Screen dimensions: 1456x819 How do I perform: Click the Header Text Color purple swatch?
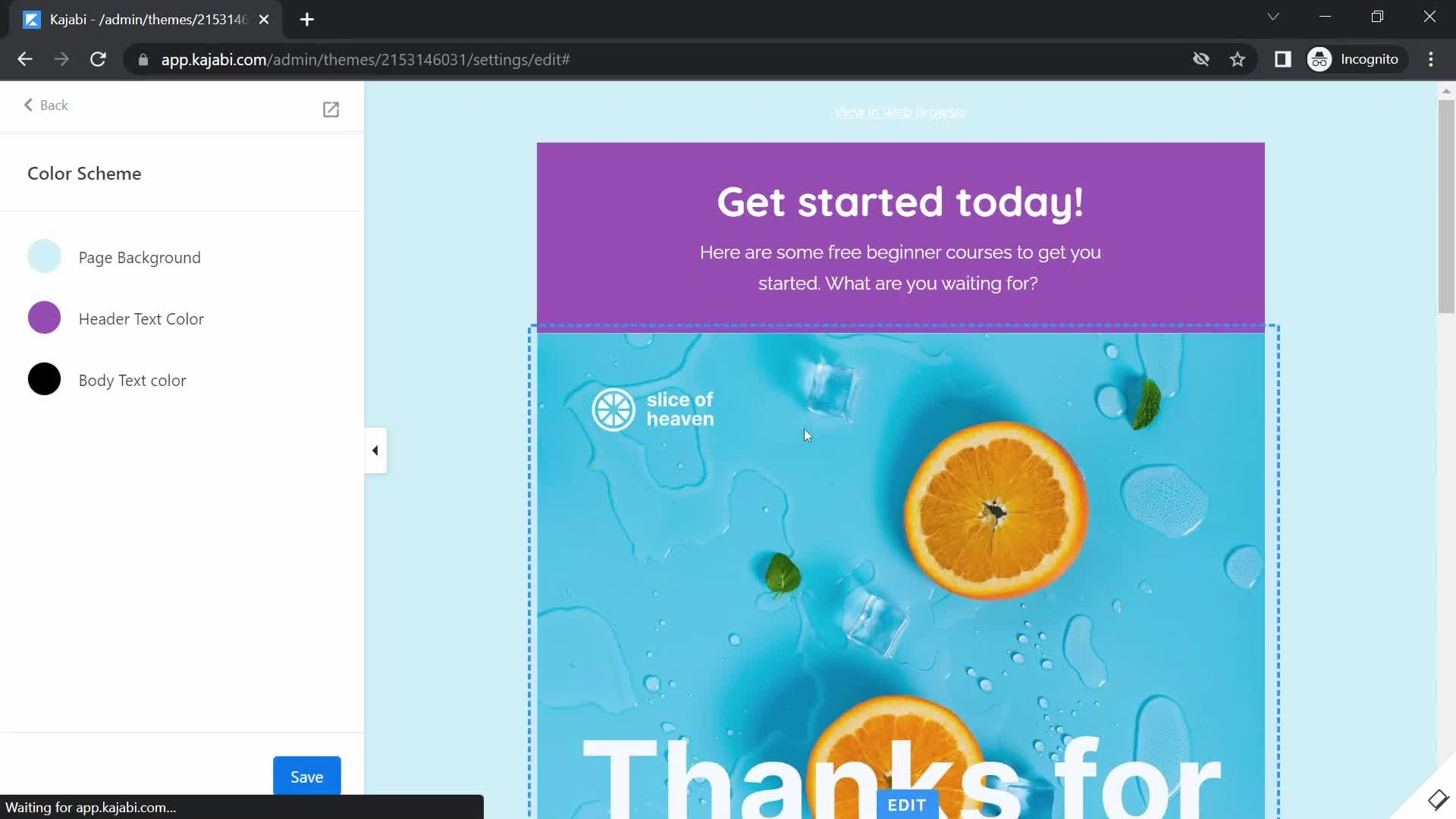pyautogui.click(x=44, y=318)
